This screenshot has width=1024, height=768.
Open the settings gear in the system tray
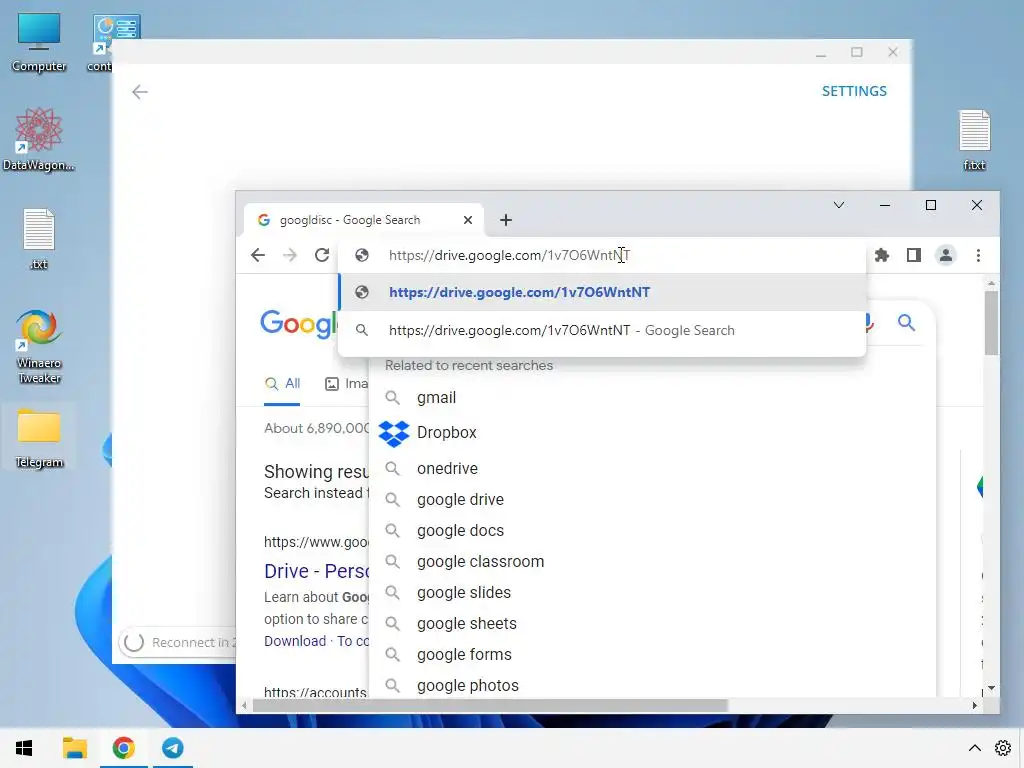tap(1003, 748)
